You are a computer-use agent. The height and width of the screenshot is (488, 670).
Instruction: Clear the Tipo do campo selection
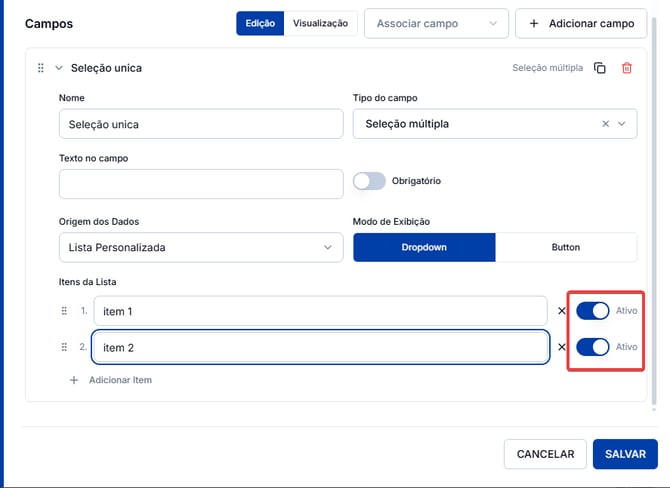605,124
